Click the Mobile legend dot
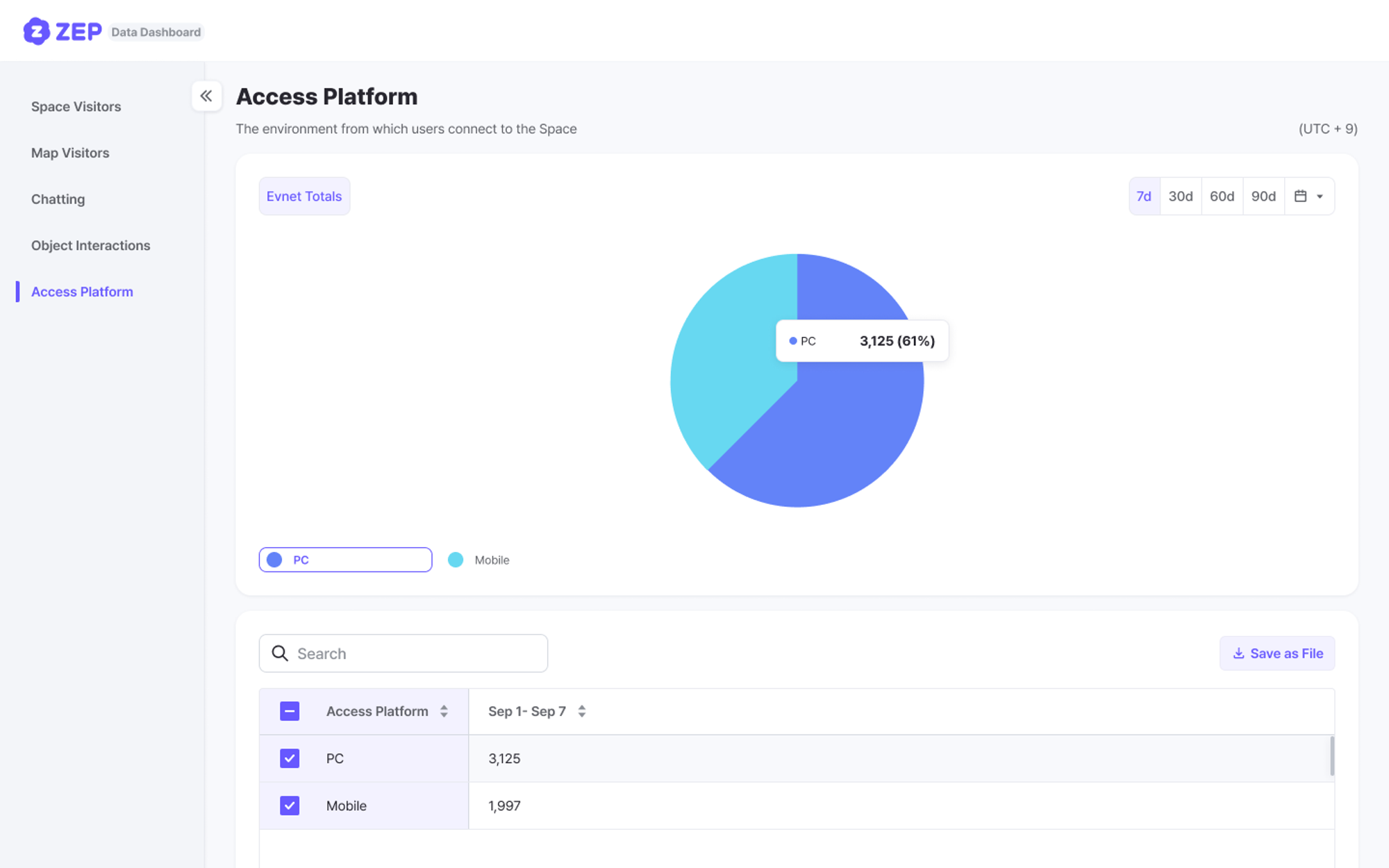Image resolution: width=1389 pixels, height=868 pixels. pyautogui.click(x=456, y=560)
